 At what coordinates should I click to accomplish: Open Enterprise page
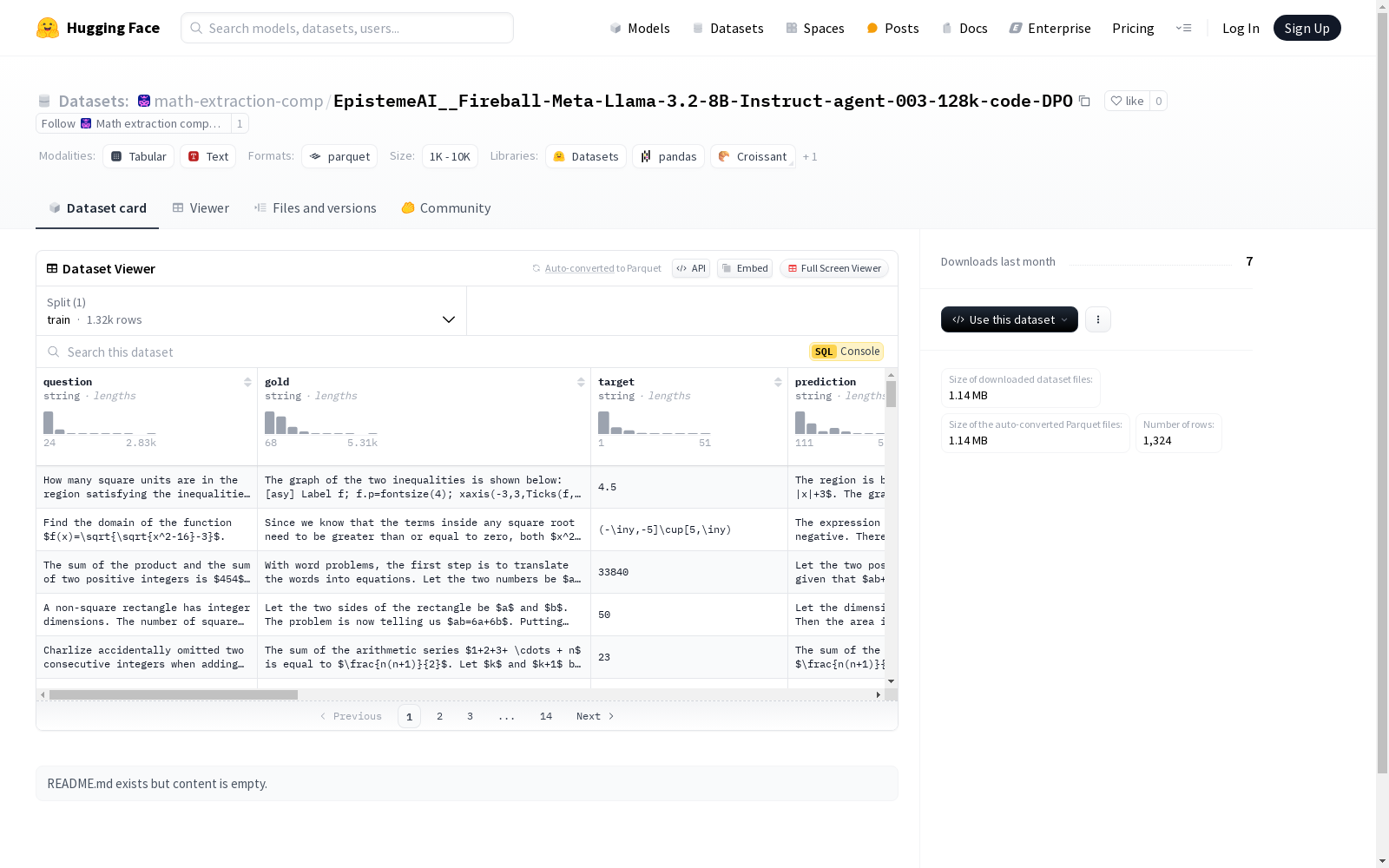[x=1050, y=28]
